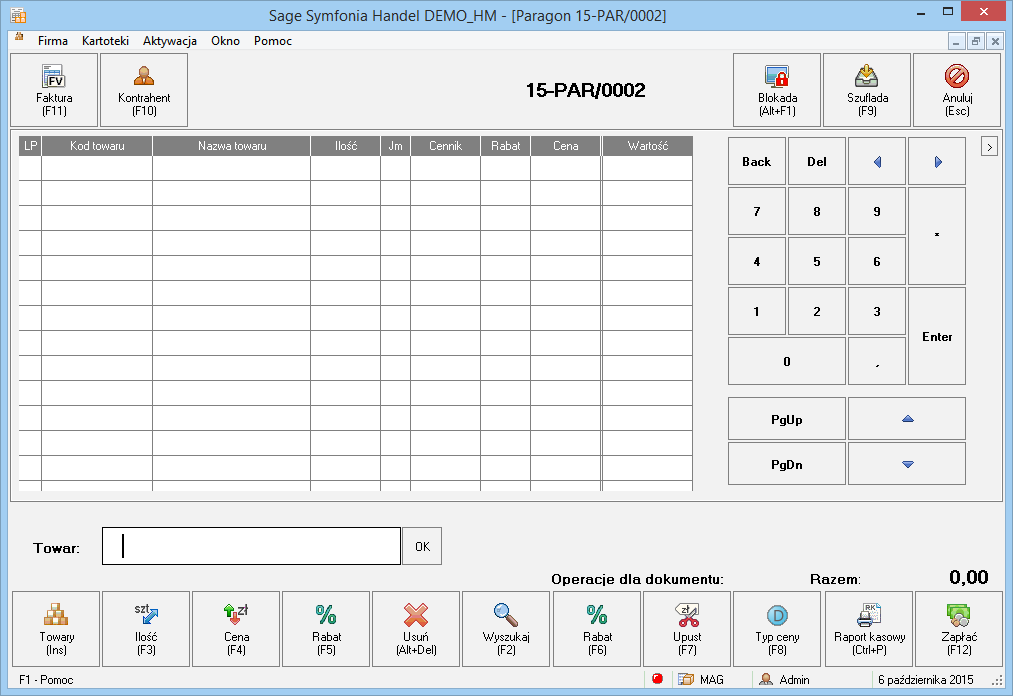The height and width of the screenshot is (696, 1013).
Task: Collapse keypad panel with the > arrow
Action: tap(989, 147)
